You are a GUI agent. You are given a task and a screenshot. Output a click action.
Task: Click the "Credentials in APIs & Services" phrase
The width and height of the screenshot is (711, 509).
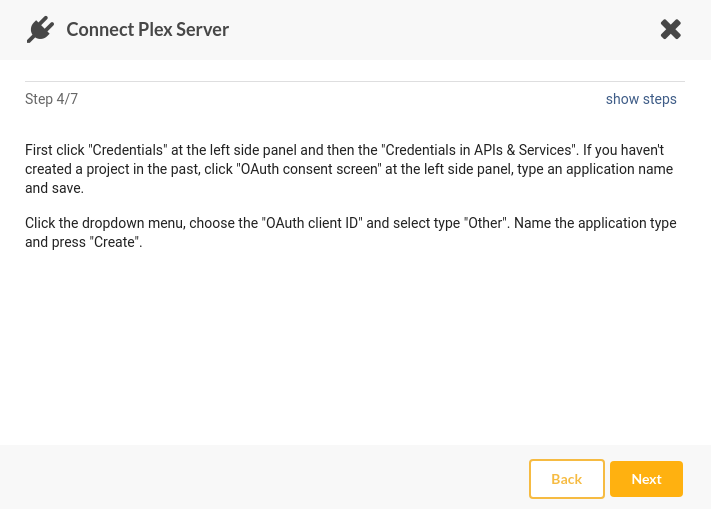coord(478,150)
